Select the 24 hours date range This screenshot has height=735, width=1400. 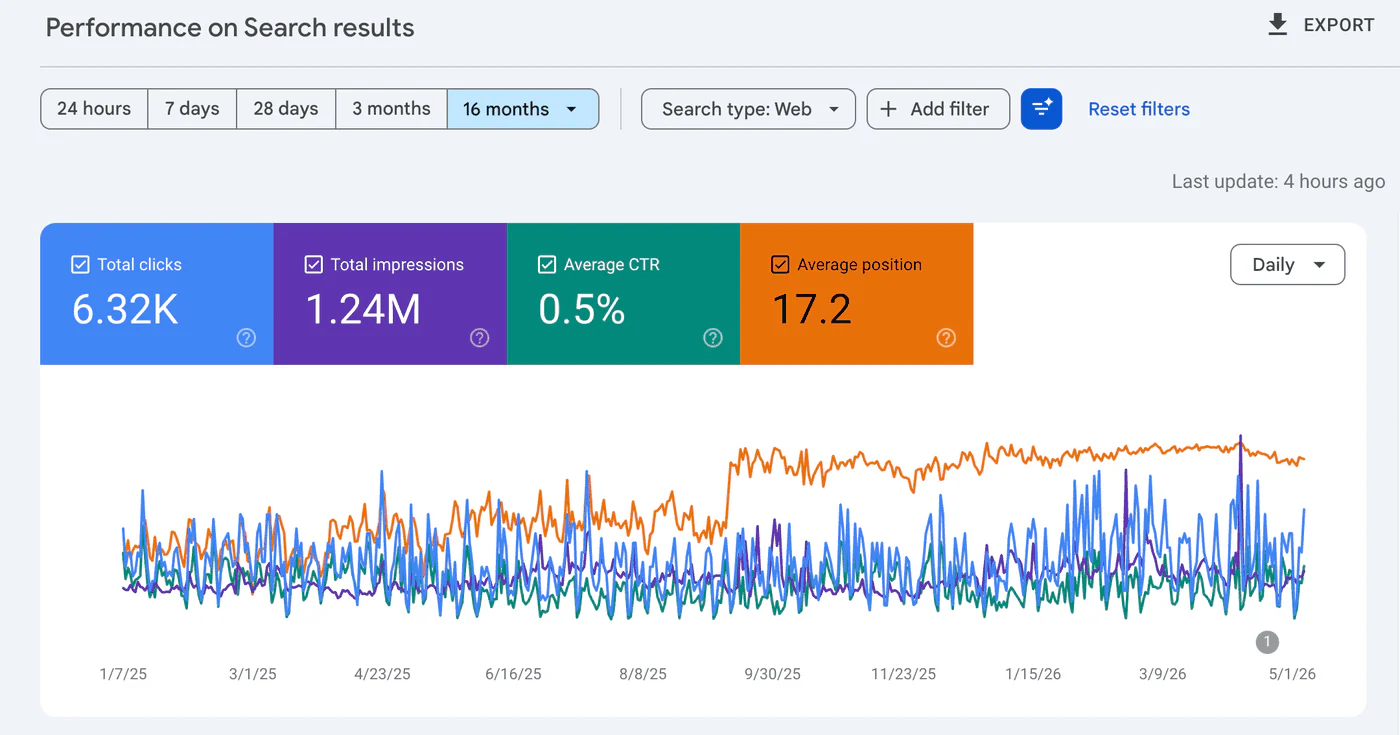coord(94,109)
